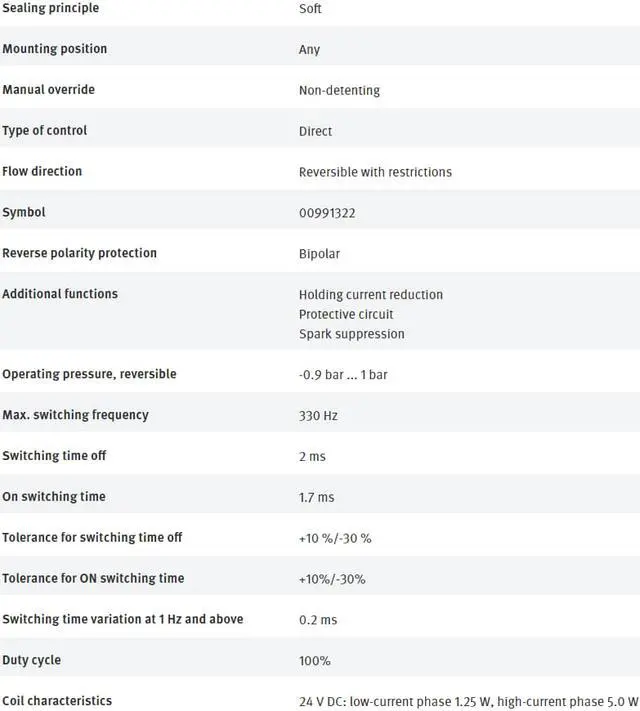Viewport: 640px width, 711px height.
Task: Click the 'Switching time off' label
Action: (53, 456)
